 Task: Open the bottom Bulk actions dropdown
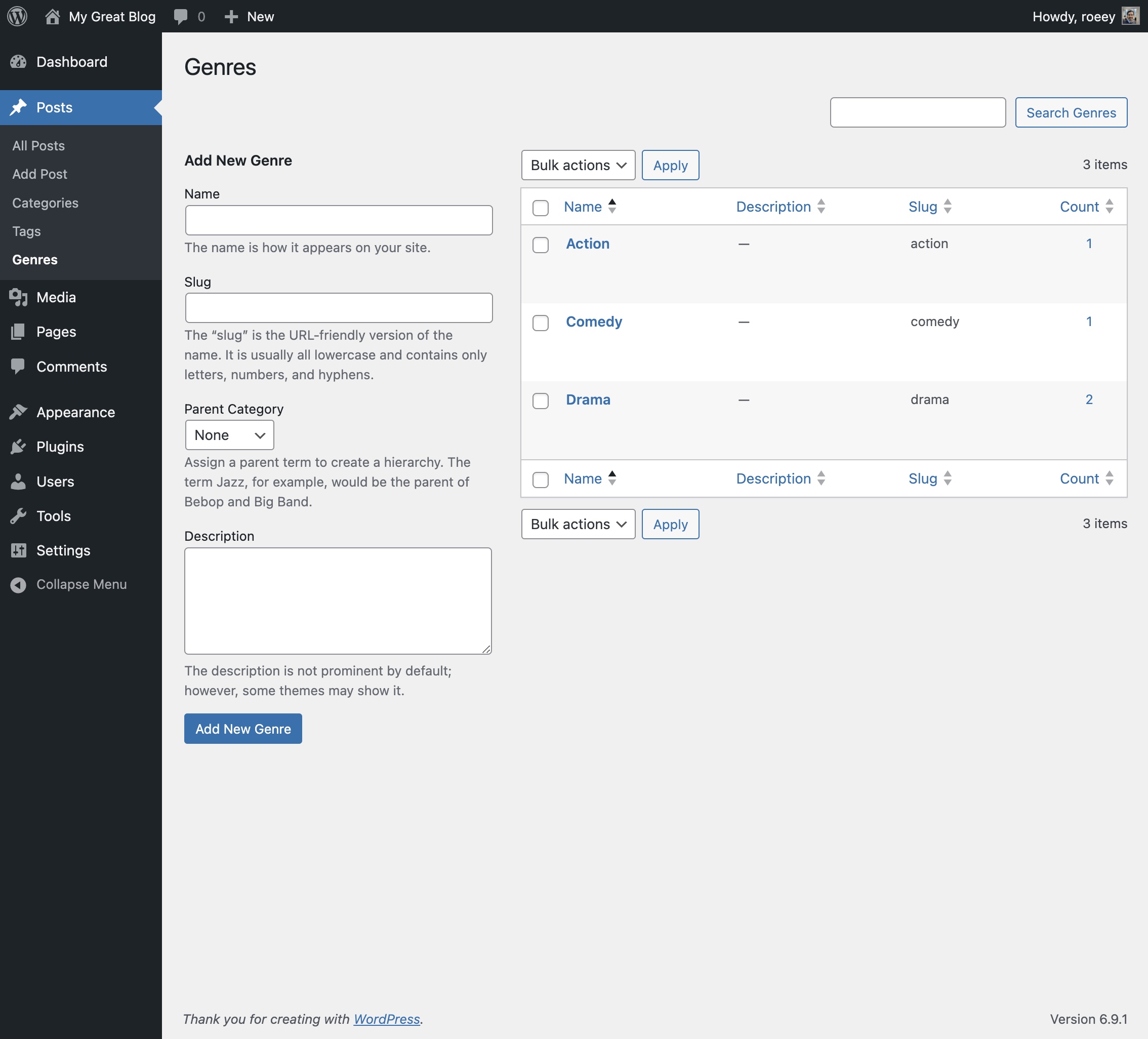coord(578,524)
